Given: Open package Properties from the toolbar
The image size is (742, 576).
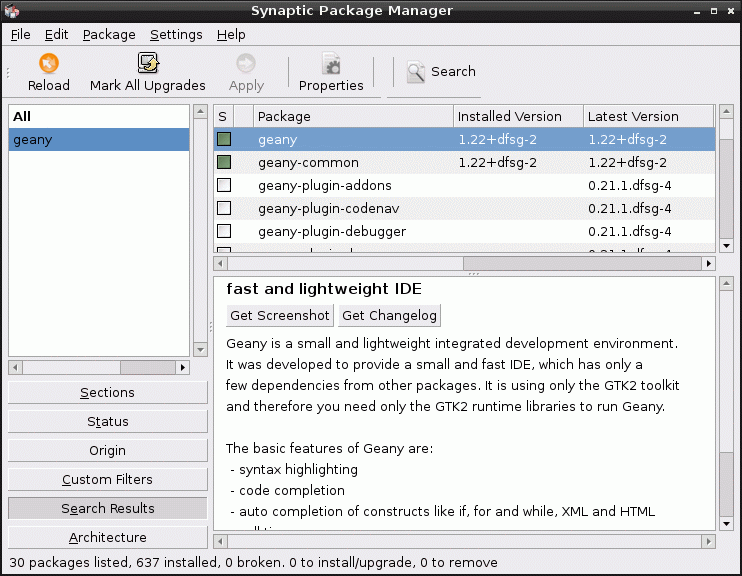Looking at the screenshot, I should coord(331,72).
